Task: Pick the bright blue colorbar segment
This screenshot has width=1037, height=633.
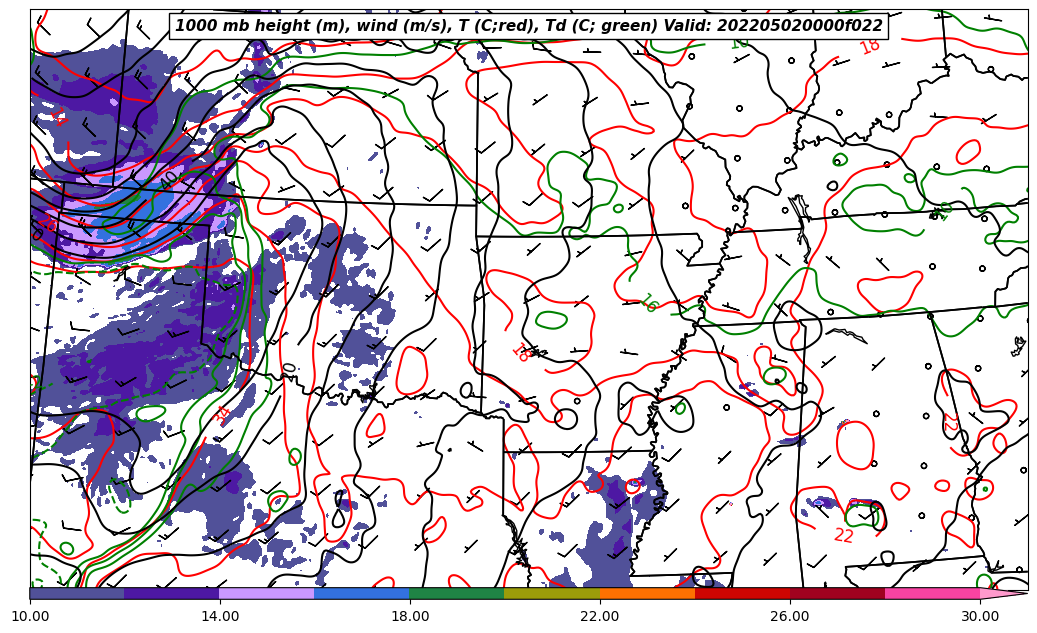Action: click(x=361, y=593)
